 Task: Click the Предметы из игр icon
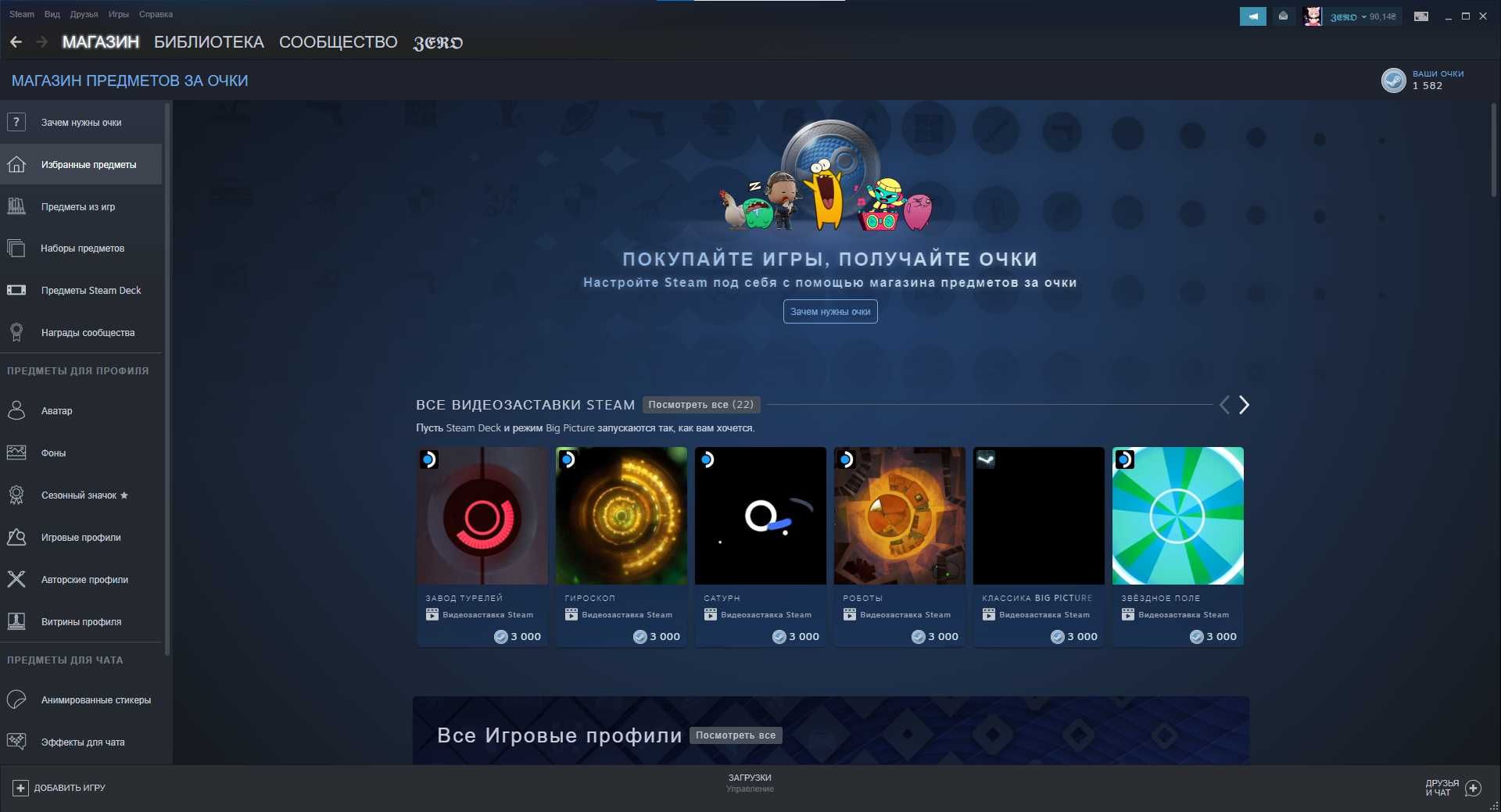pyautogui.click(x=16, y=206)
